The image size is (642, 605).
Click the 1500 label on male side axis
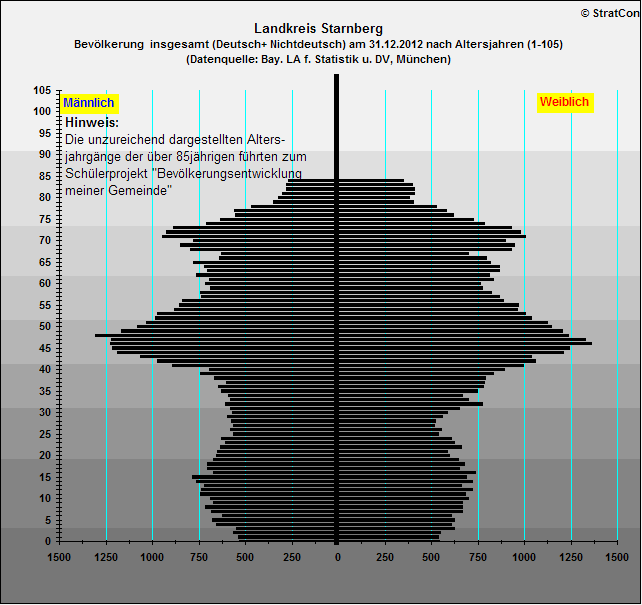pyautogui.click(x=60, y=556)
